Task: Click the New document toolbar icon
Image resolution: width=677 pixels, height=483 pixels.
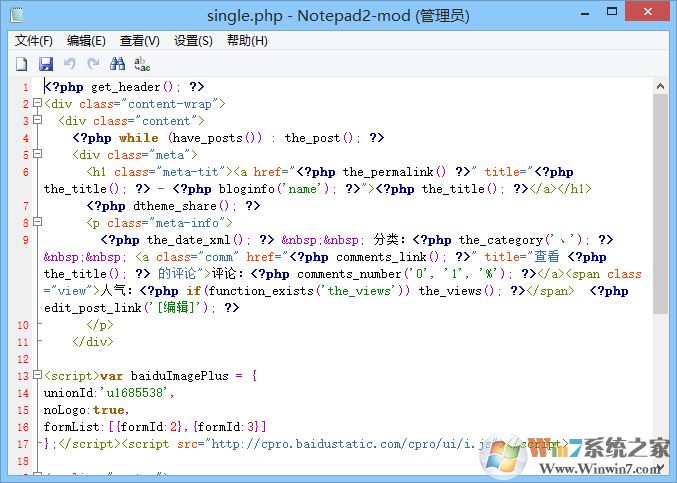Action: pos(21,64)
